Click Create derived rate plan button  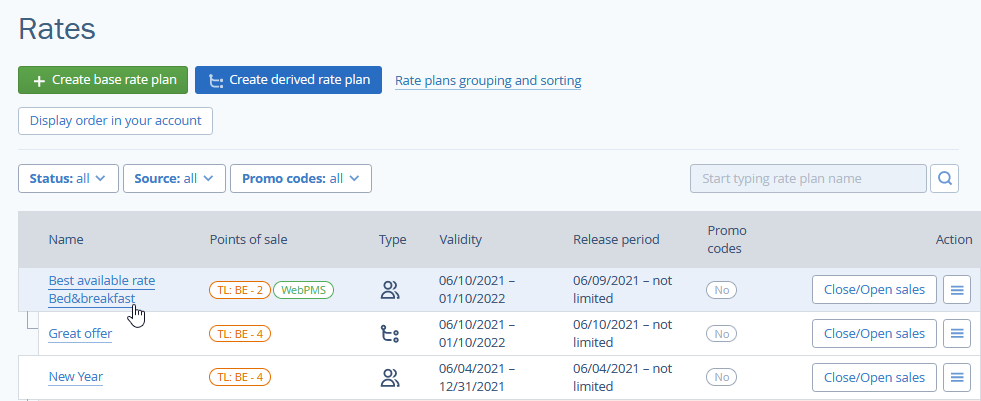288,80
